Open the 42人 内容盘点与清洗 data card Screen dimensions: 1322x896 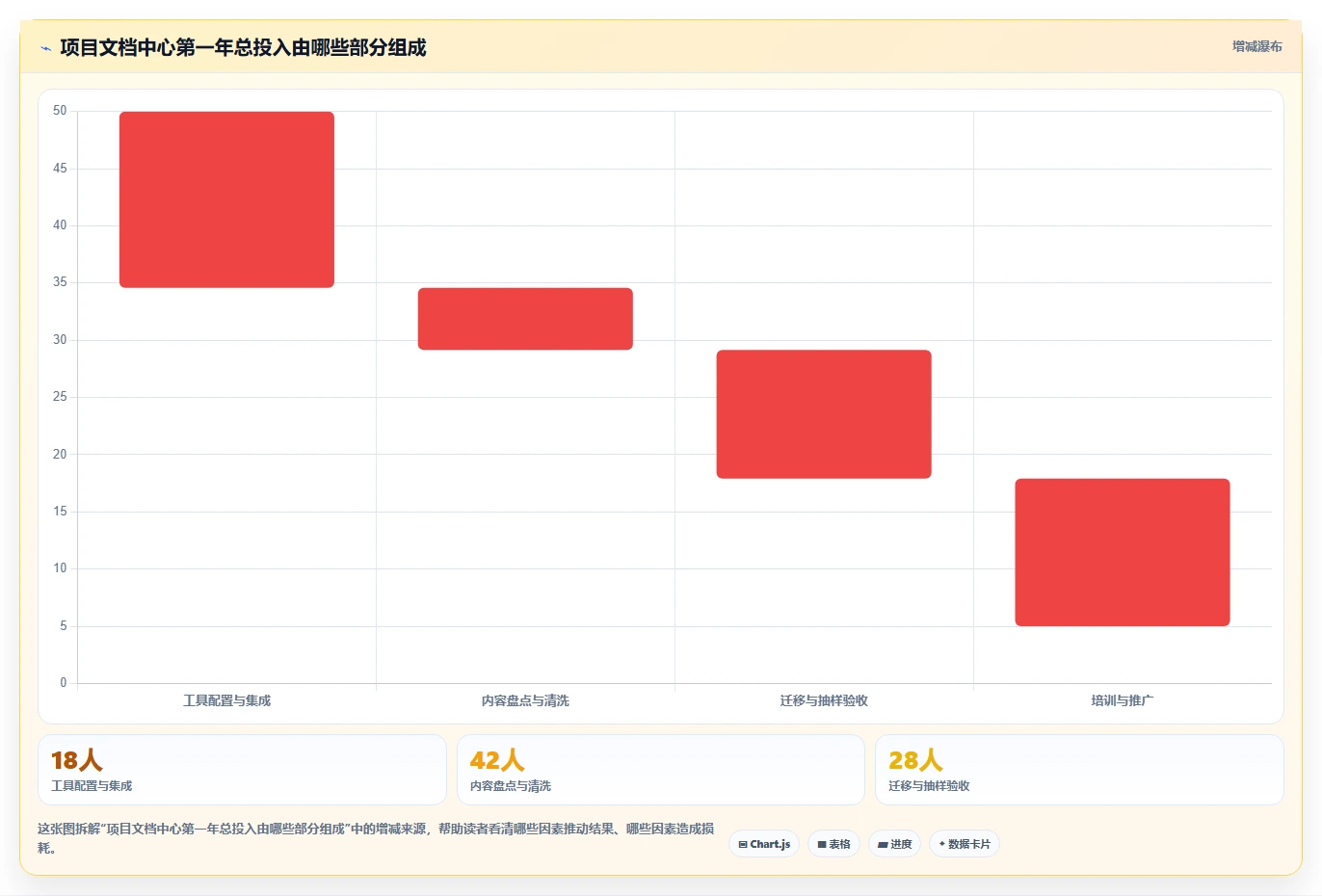(x=661, y=770)
